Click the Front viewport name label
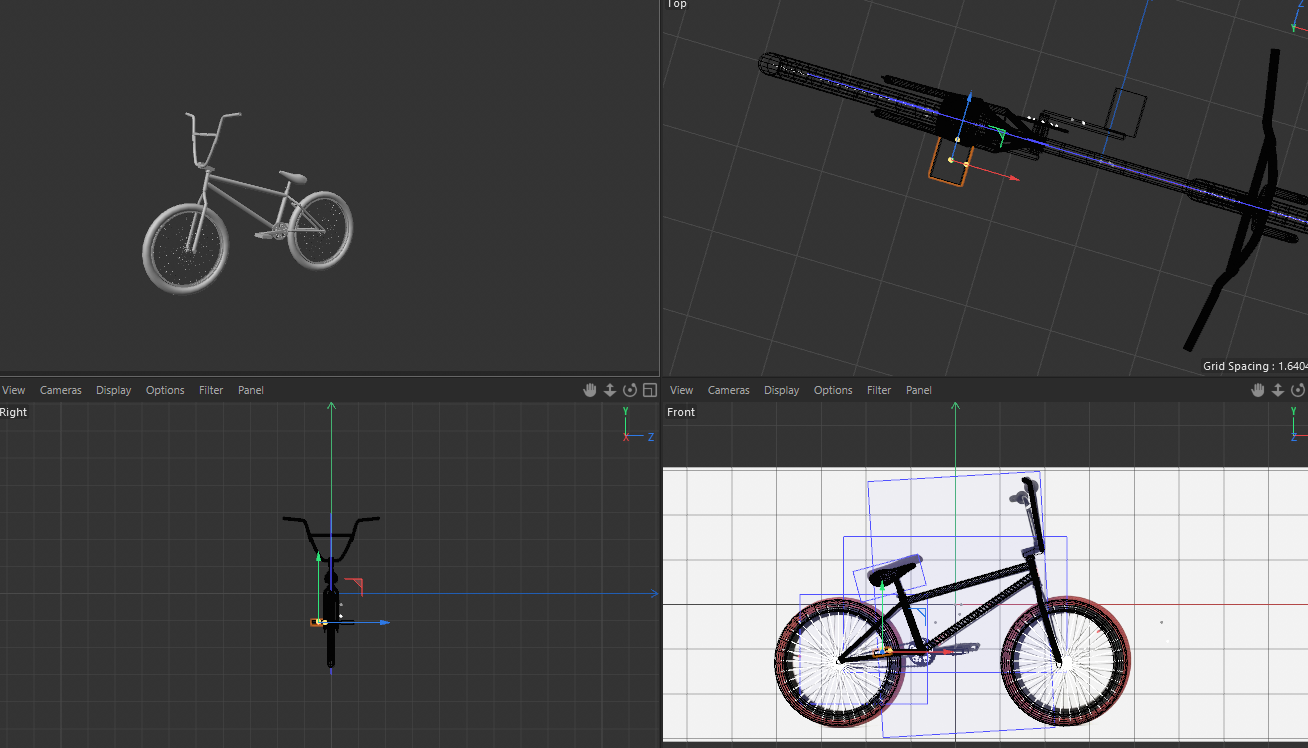This screenshot has width=1308, height=748. (681, 412)
